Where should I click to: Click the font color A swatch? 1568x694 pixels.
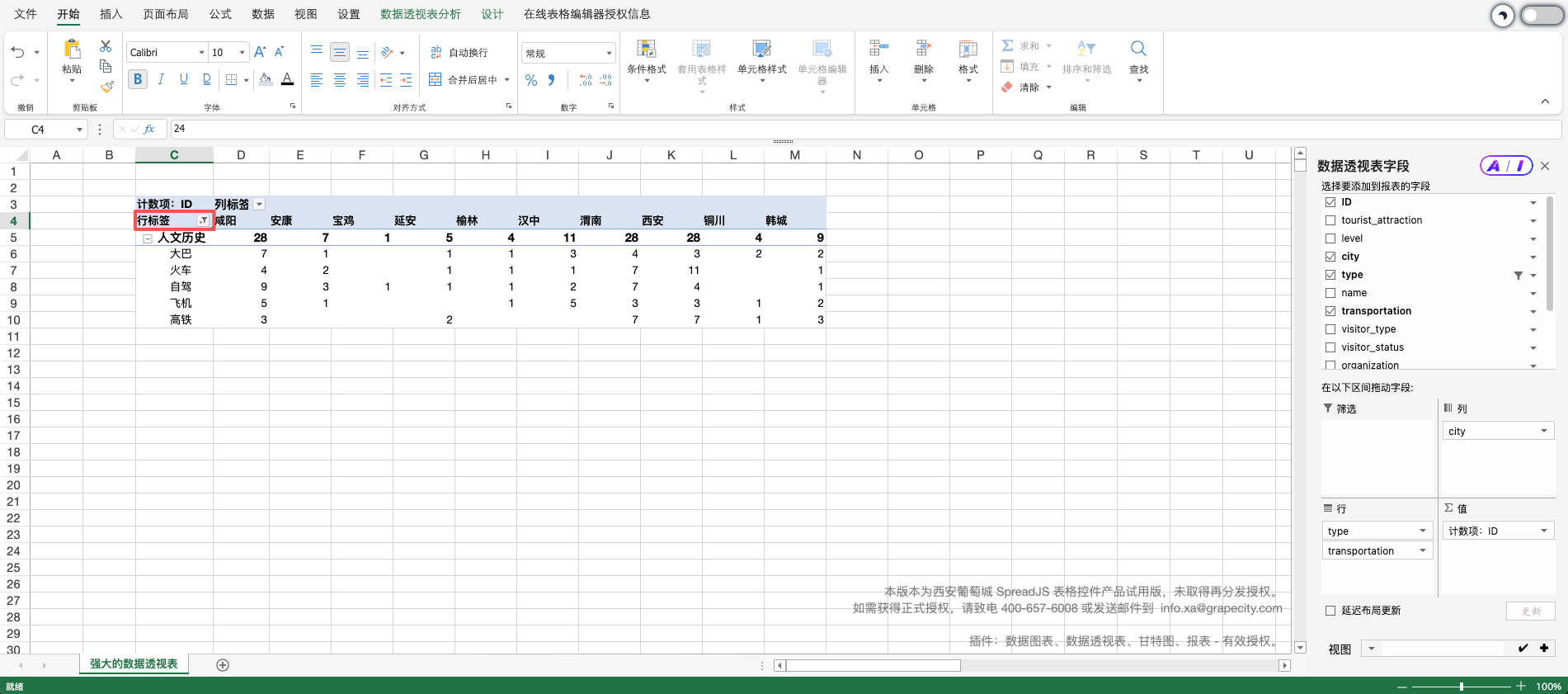(x=287, y=79)
